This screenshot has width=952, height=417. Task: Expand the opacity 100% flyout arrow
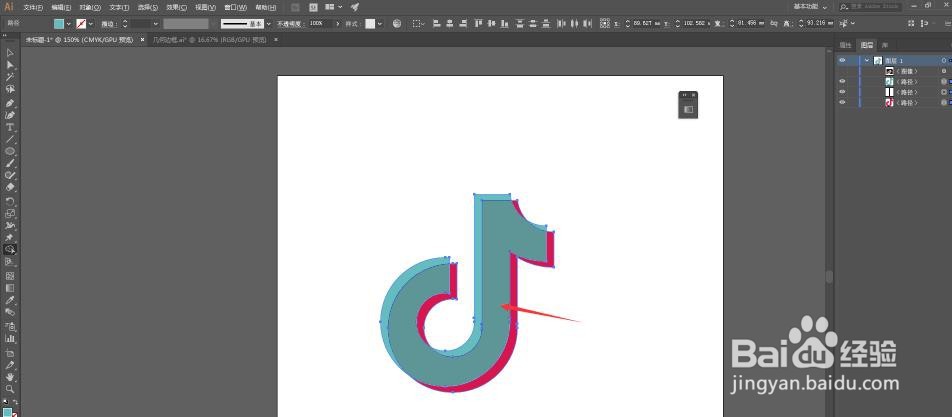tap(338, 24)
